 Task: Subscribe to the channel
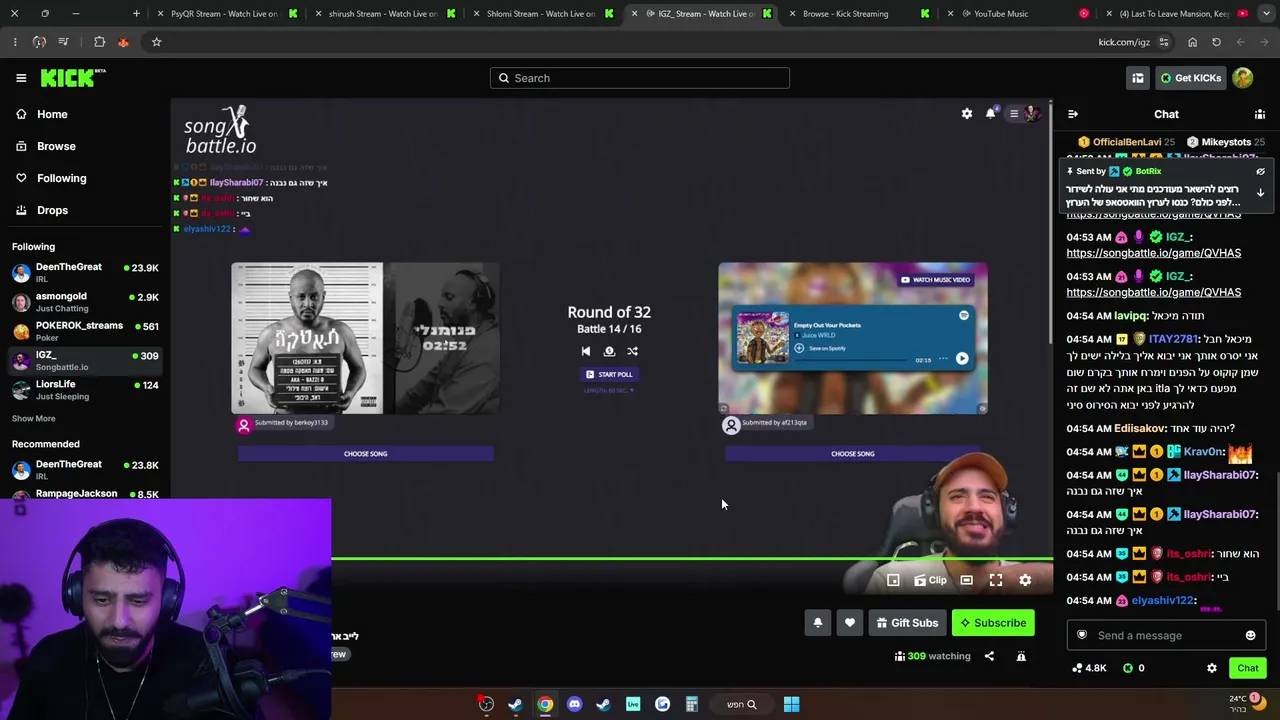(993, 623)
